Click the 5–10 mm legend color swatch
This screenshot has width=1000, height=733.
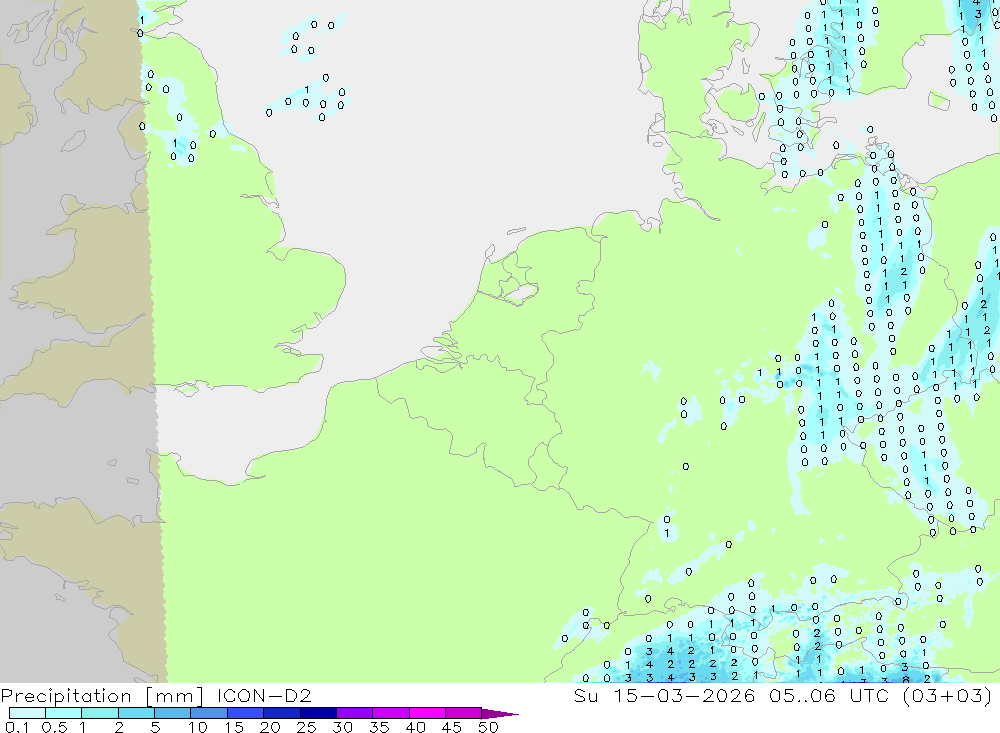pos(173,713)
